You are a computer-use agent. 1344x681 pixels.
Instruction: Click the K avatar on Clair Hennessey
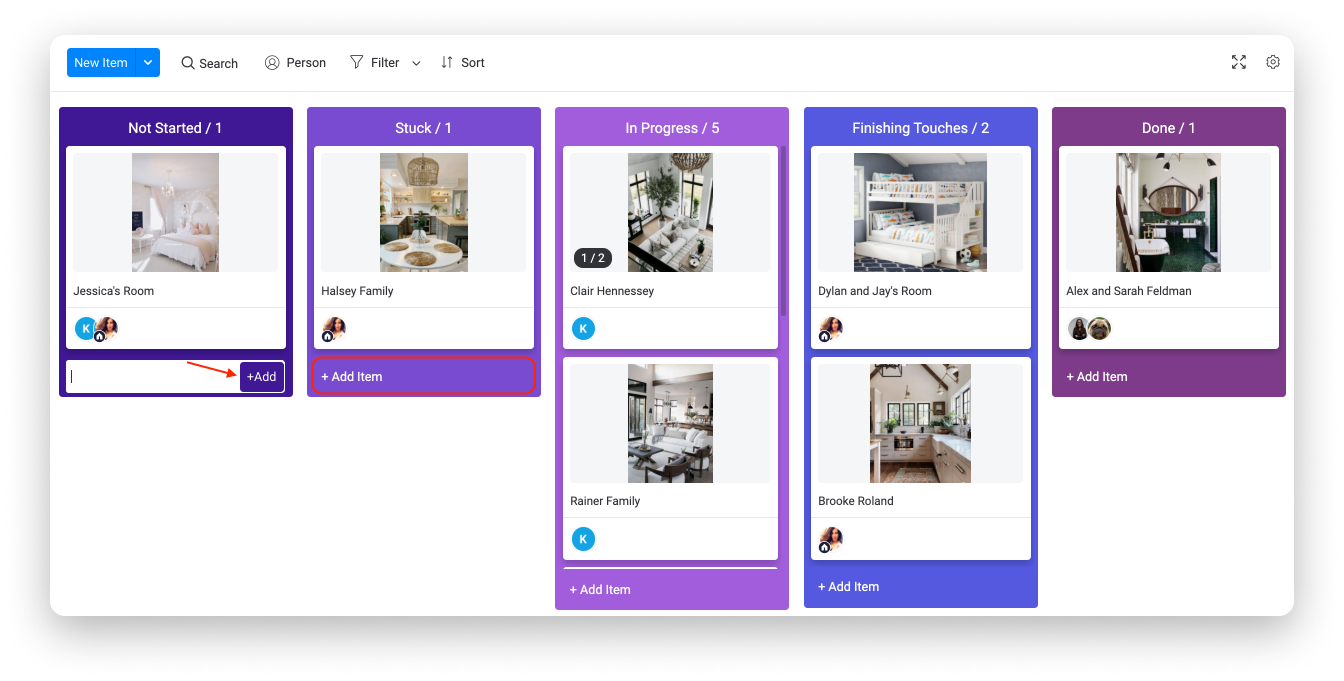tap(583, 329)
